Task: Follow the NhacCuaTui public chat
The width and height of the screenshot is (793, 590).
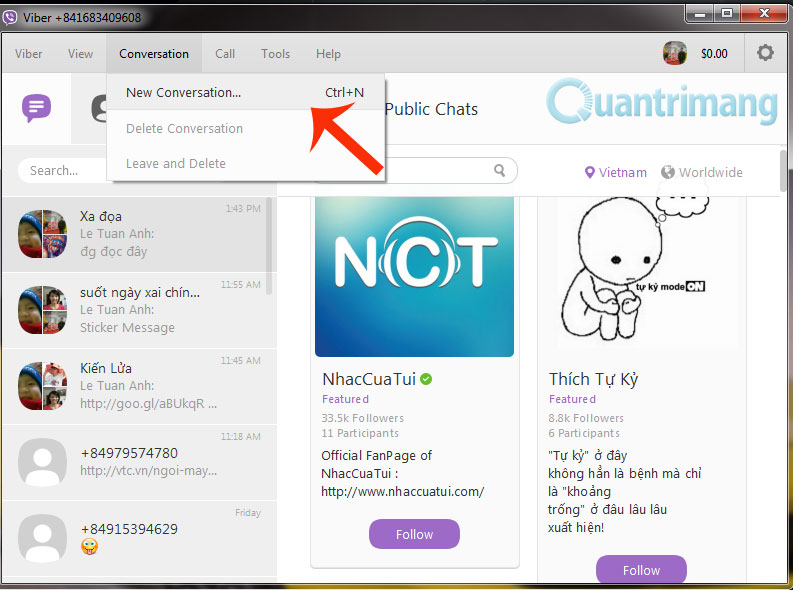Action: 414,534
